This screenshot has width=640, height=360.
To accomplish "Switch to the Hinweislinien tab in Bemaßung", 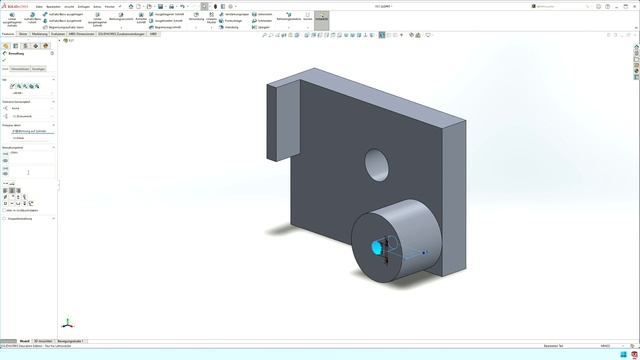I will click(x=20, y=69).
